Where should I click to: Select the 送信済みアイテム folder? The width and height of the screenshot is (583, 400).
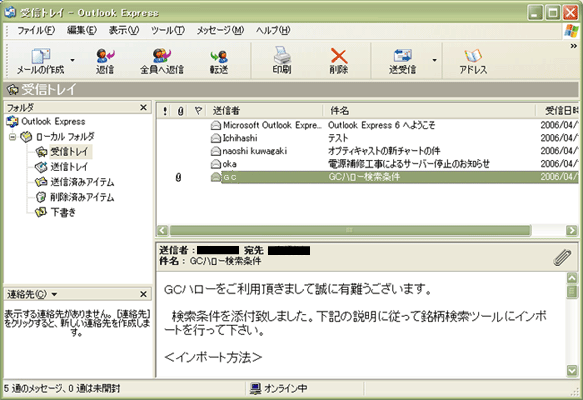82,182
